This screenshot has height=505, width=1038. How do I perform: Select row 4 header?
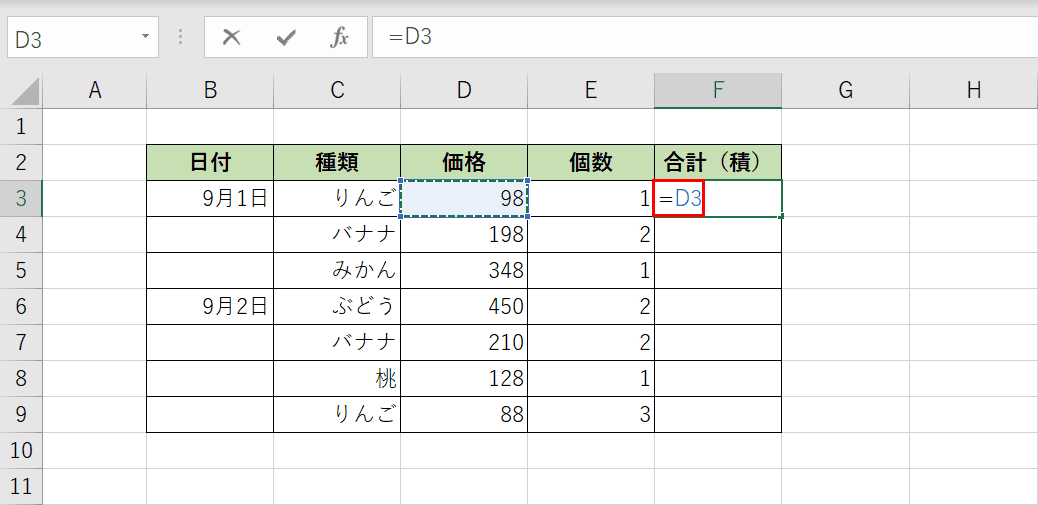coord(21,234)
